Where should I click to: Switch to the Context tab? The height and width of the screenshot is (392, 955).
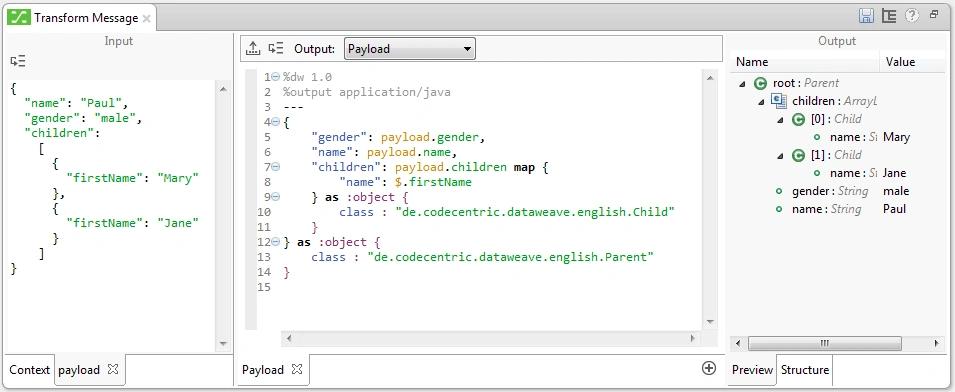click(x=29, y=369)
